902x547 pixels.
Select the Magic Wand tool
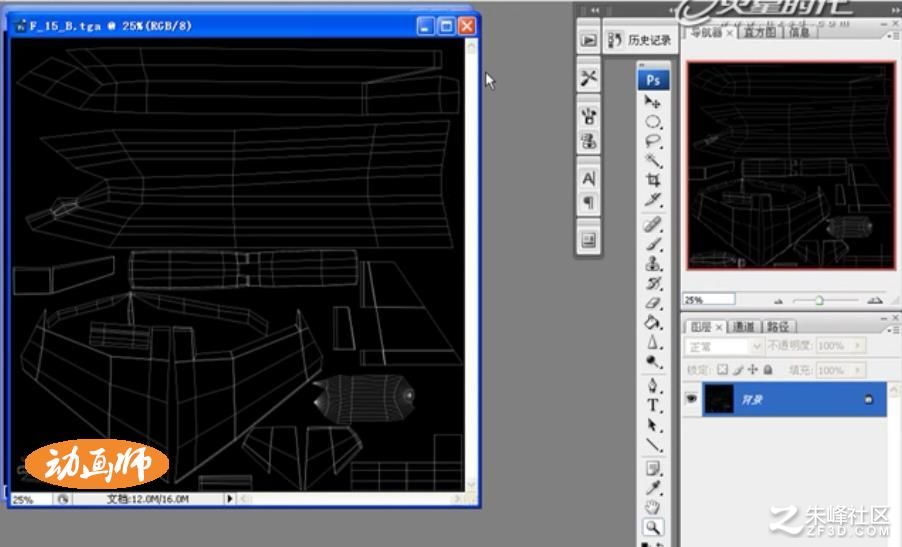pyautogui.click(x=652, y=160)
